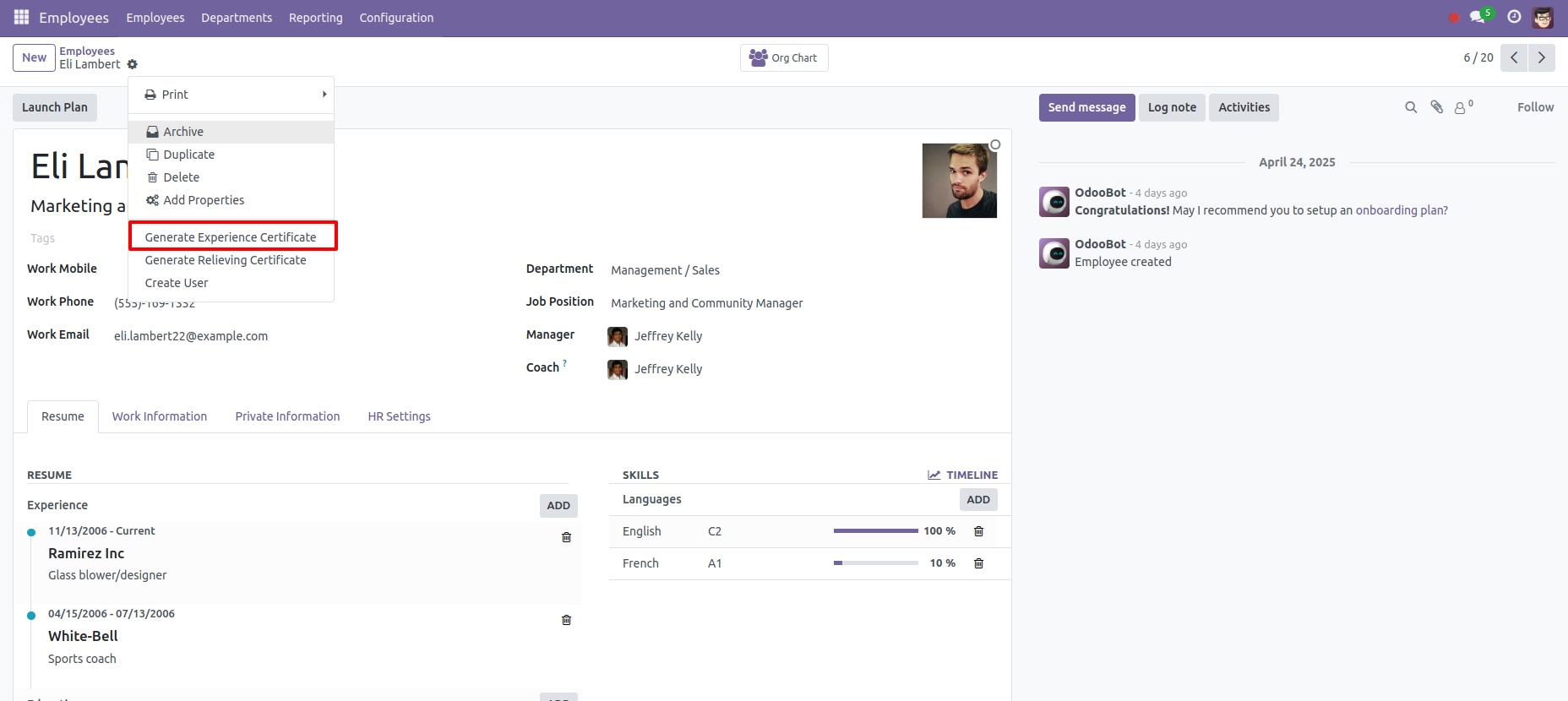This screenshot has width=1568, height=701.
Task: Select Generate Relieving Certificate
Action: (x=231, y=260)
